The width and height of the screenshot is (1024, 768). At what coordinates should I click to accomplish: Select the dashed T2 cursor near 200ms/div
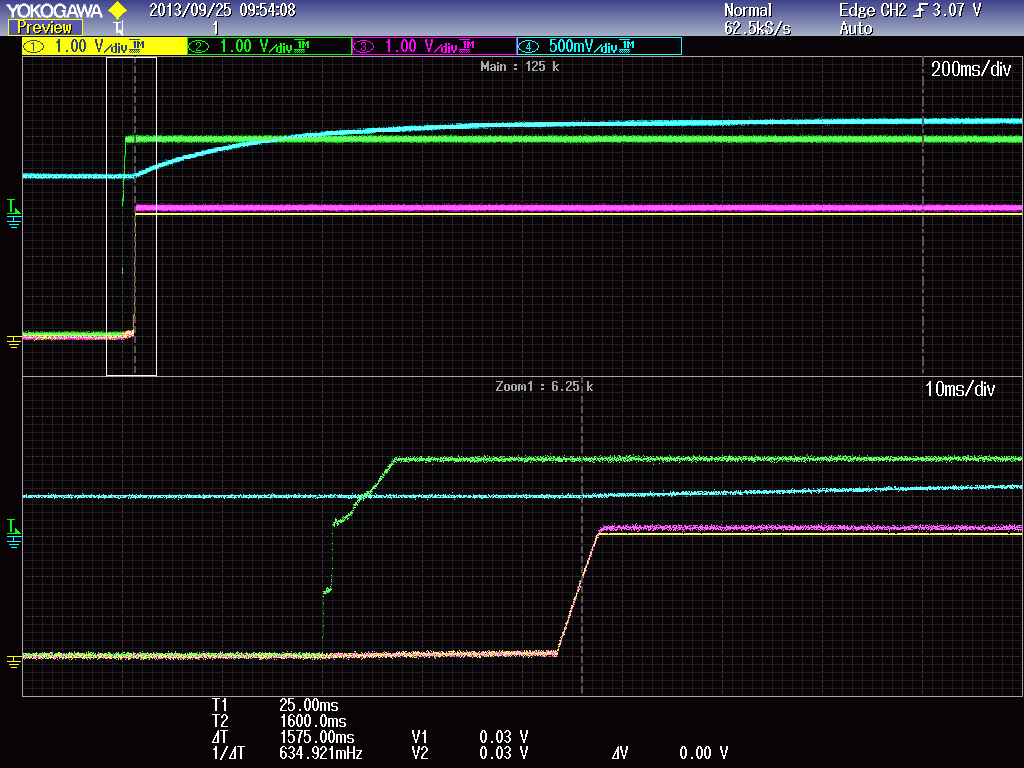[923, 216]
